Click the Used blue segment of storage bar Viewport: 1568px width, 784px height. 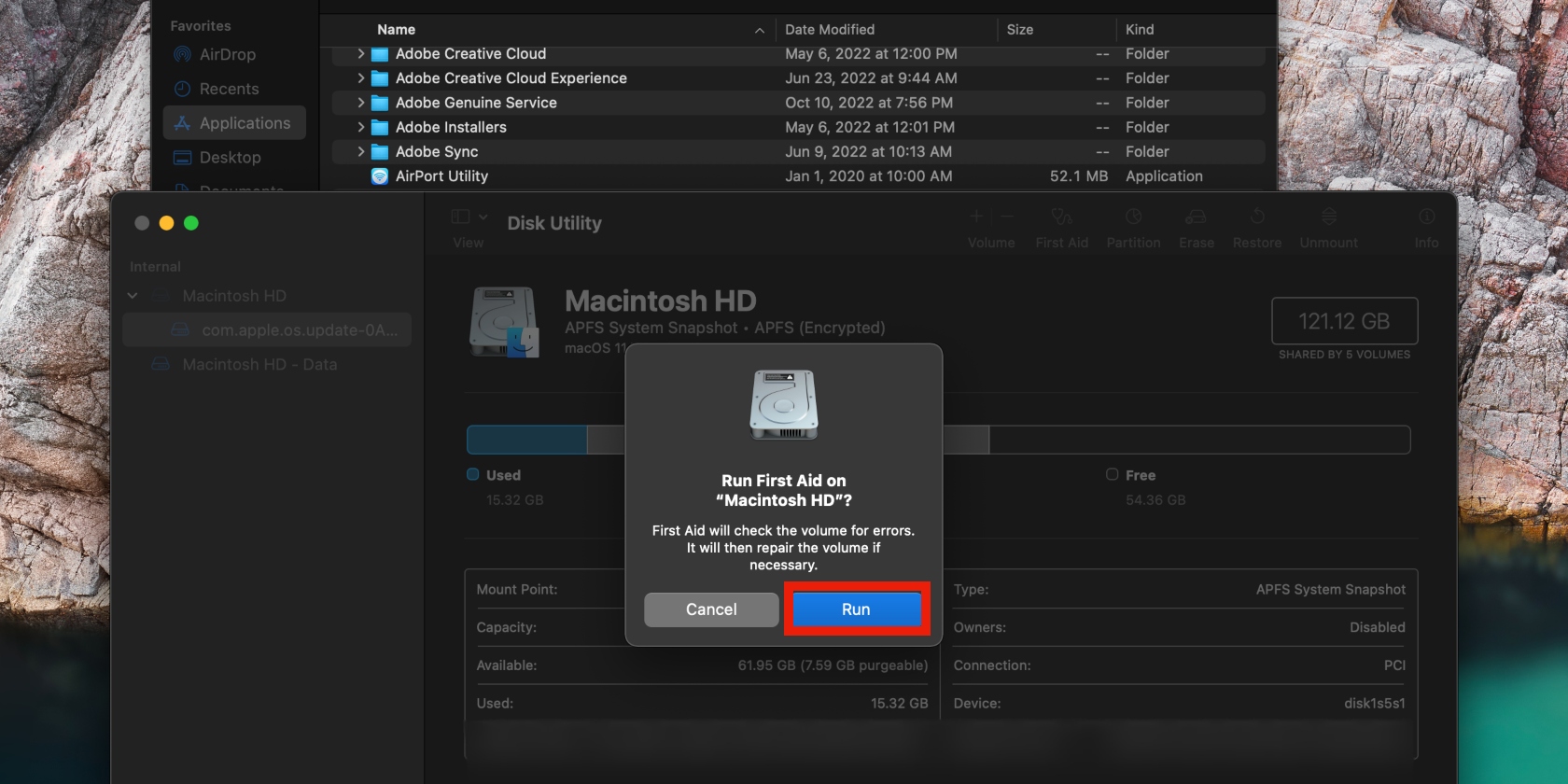(x=527, y=440)
